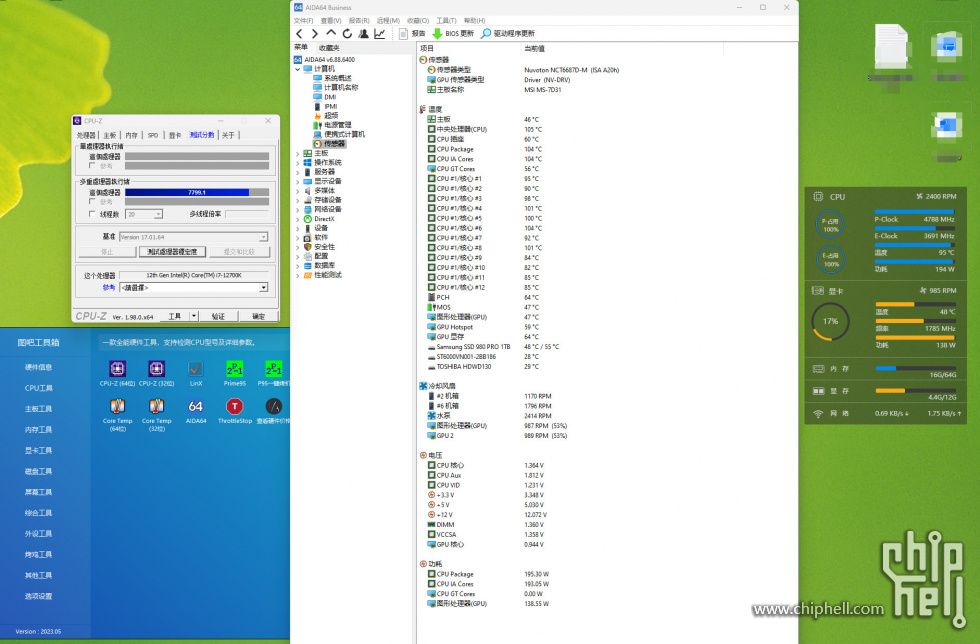Expand the 性能测试 node in AIDA64 tree
The width and height of the screenshot is (980, 644).
click(298, 275)
